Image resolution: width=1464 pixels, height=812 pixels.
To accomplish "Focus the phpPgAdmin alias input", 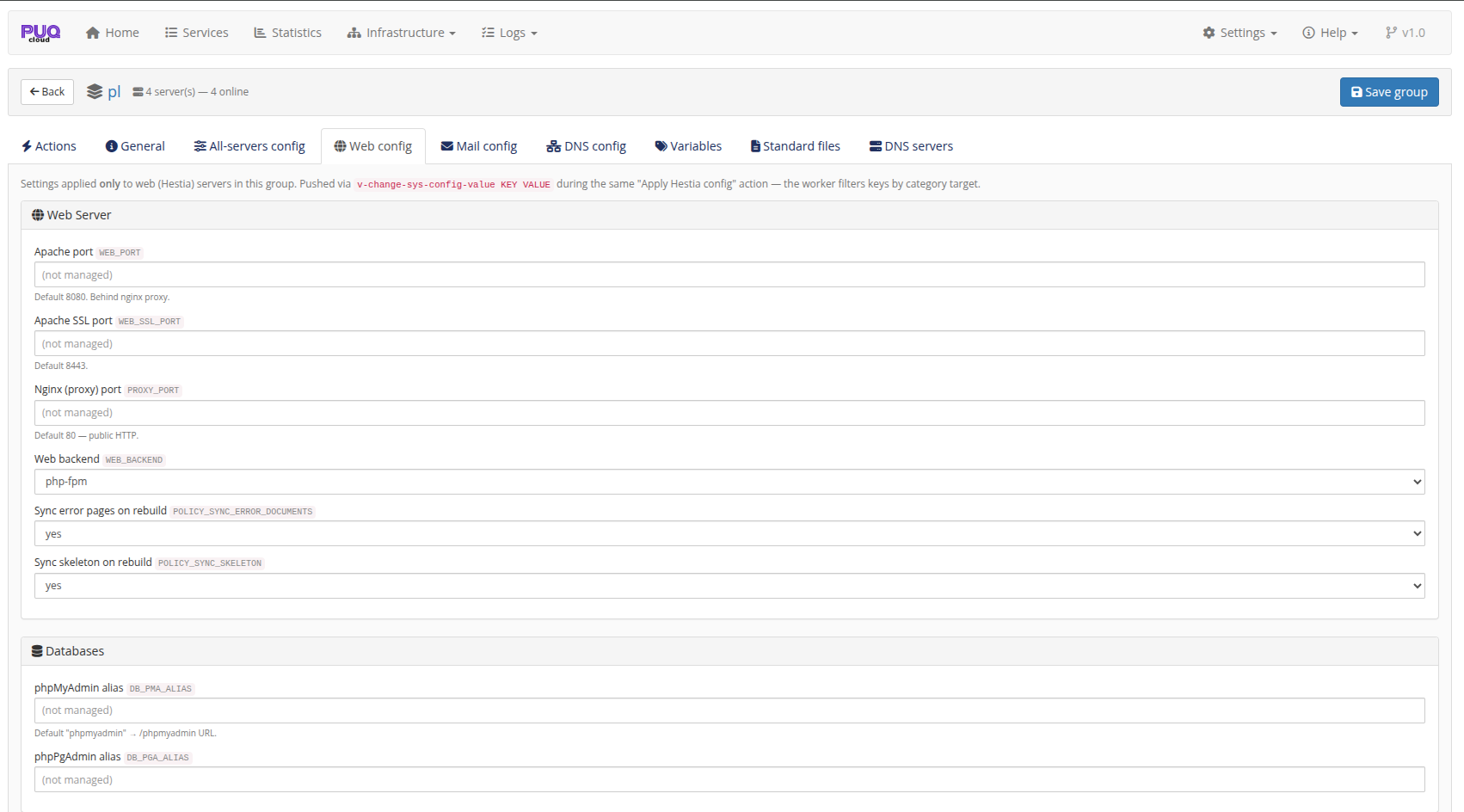I will tap(729, 780).
